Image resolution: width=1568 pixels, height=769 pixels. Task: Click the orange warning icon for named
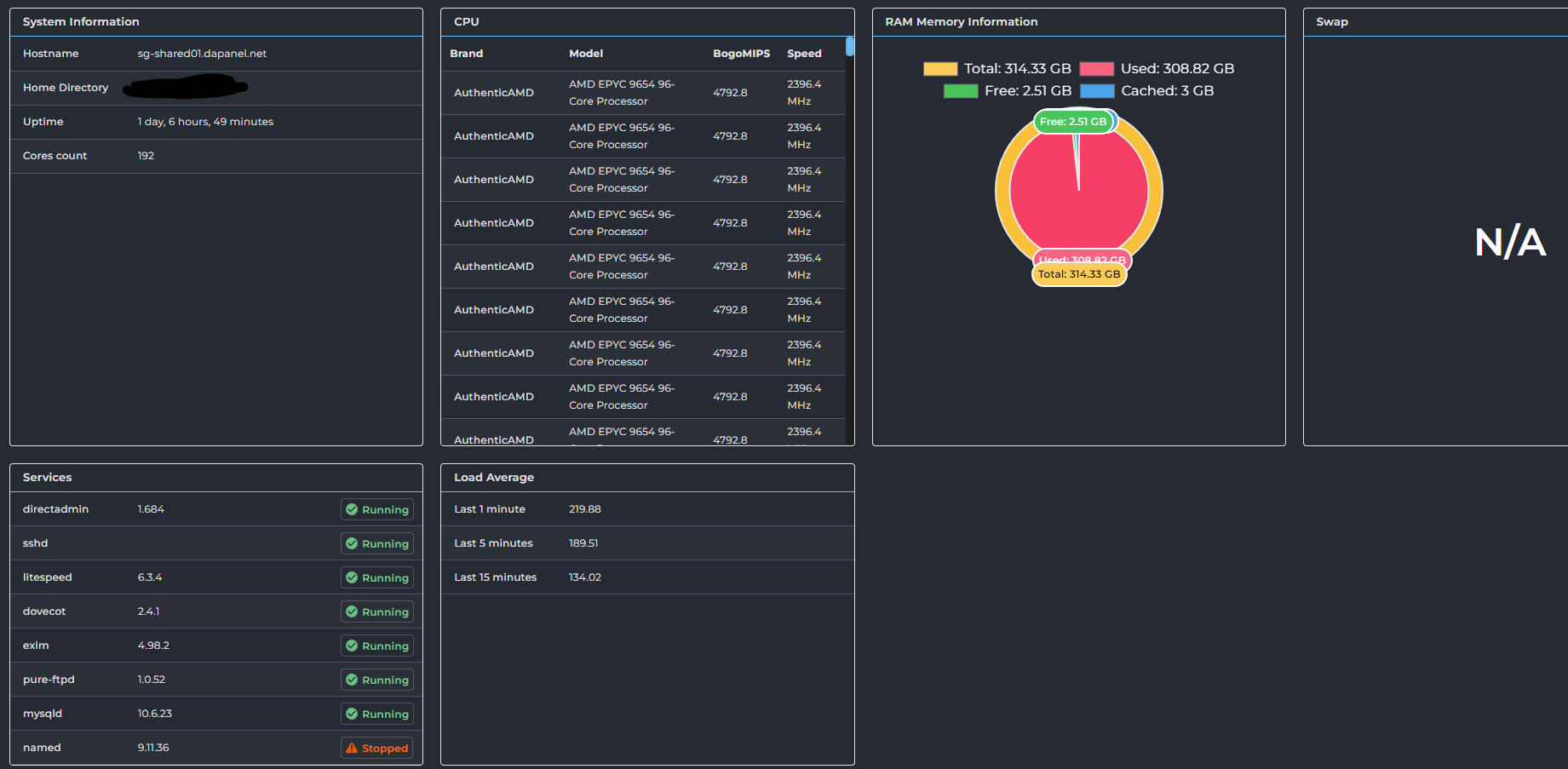tap(352, 748)
